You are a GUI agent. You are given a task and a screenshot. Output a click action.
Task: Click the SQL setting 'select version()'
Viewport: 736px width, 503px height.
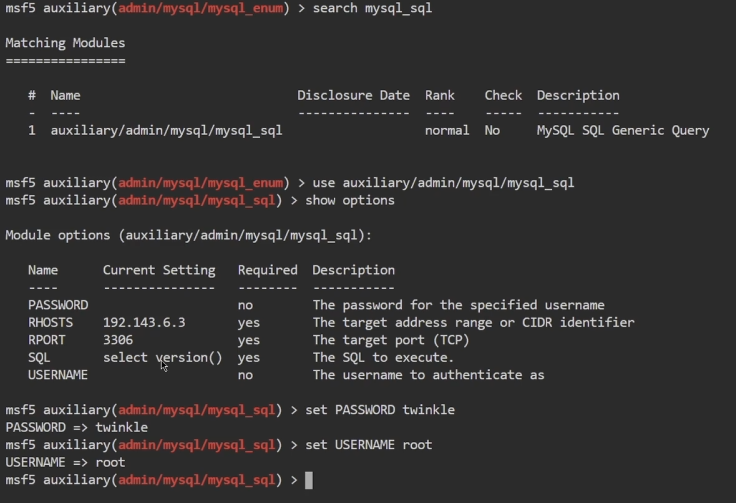coord(162,357)
